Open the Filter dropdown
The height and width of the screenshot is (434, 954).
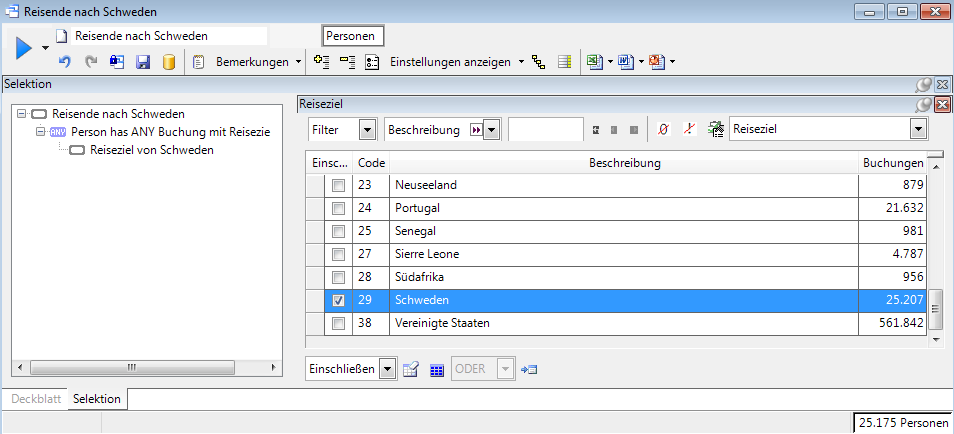tap(367, 130)
